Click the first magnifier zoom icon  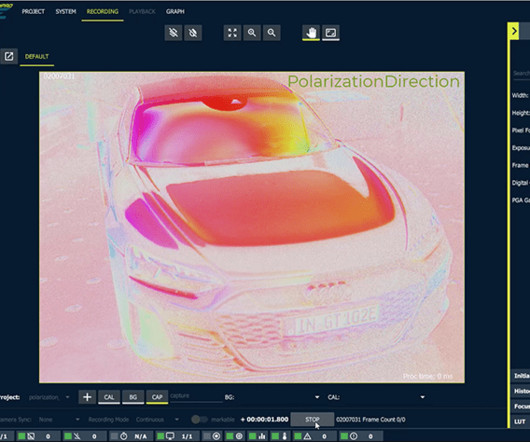pyautogui.click(x=252, y=33)
